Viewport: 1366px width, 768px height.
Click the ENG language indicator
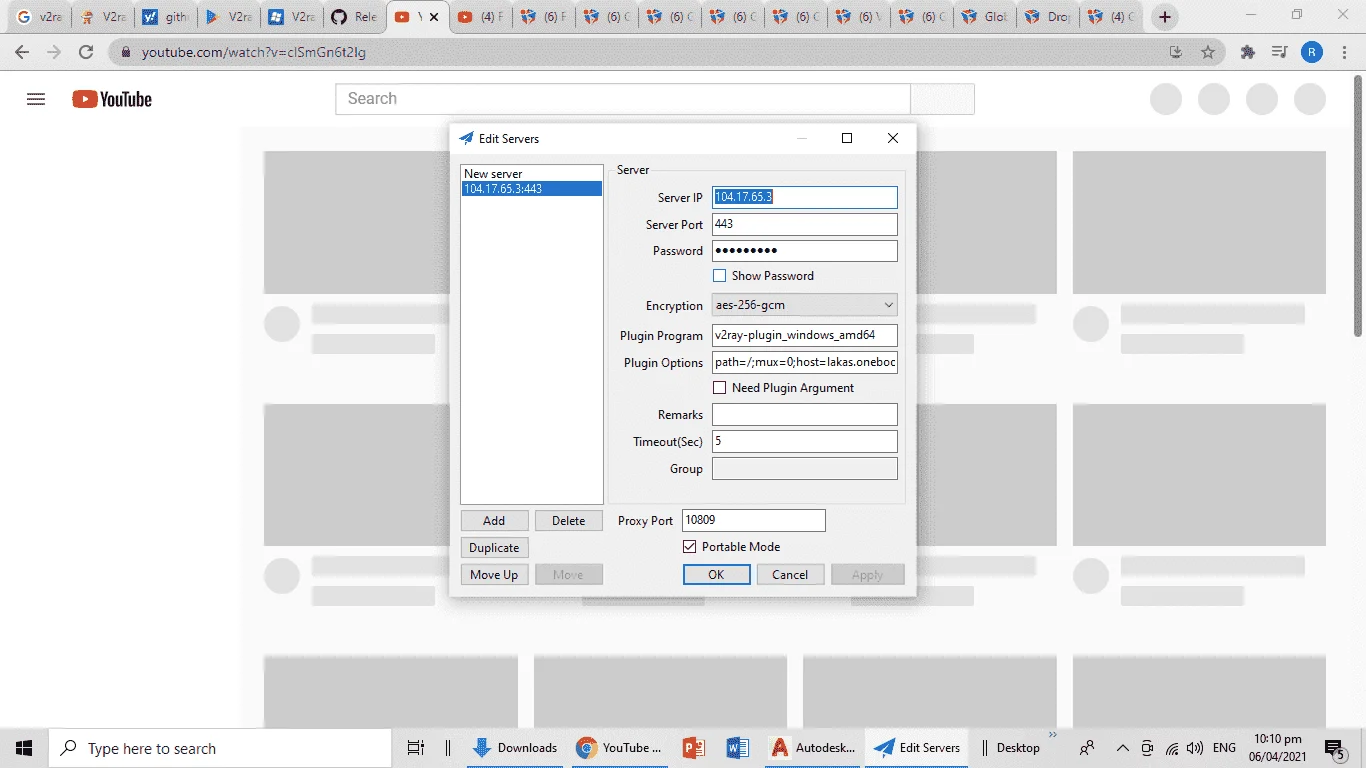point(1224,748)
